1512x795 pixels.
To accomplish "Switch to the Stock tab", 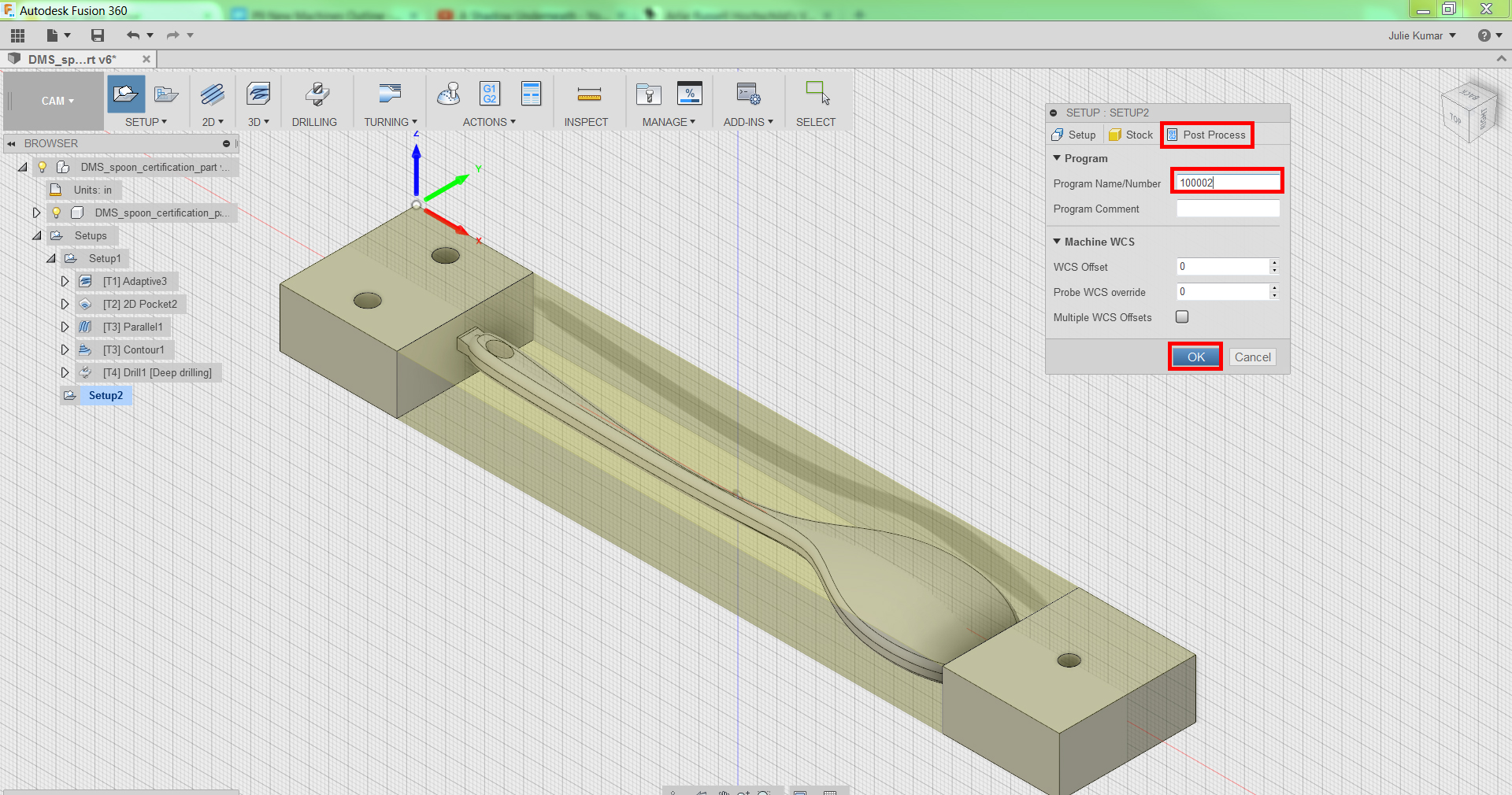I will (x=1131, y=135).
